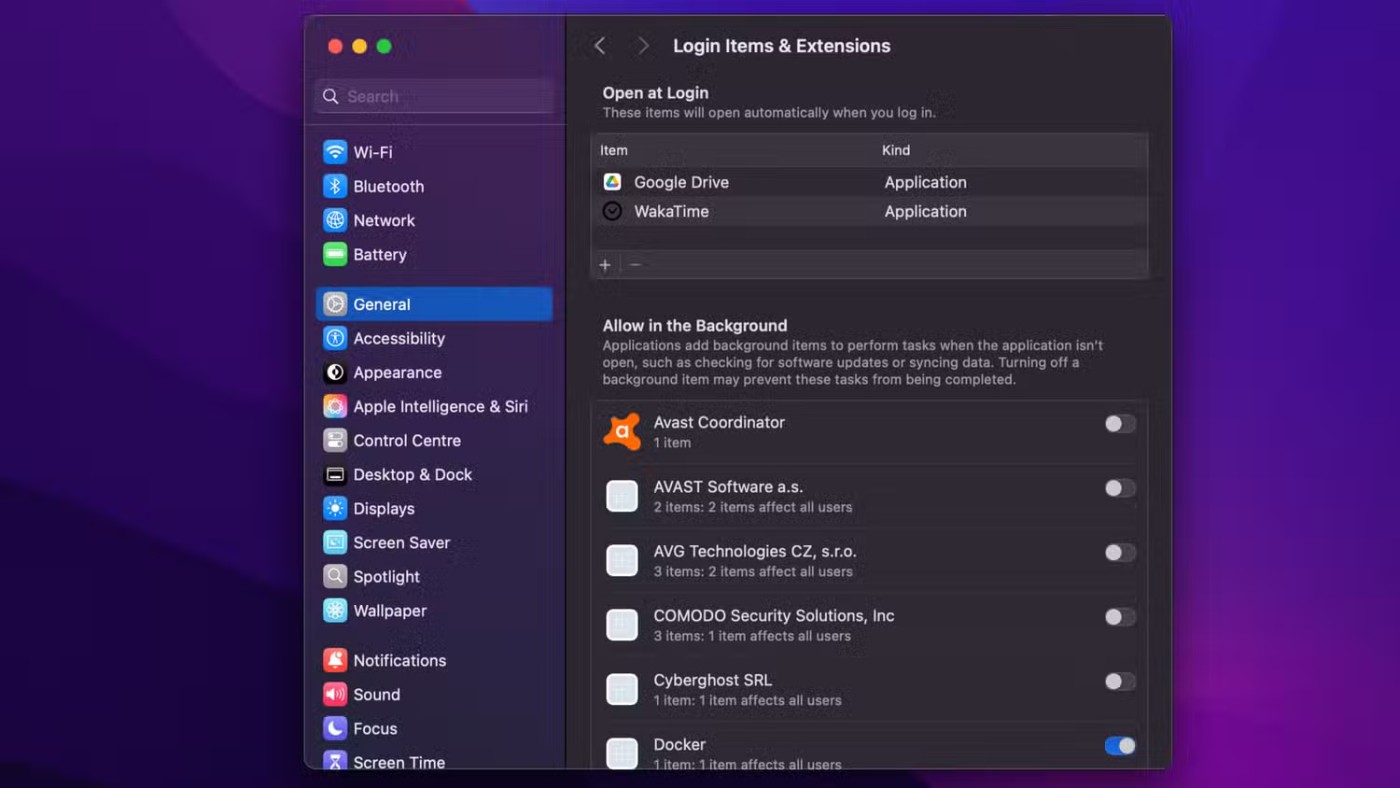Toggle COMODO Security Solutions background switch

1119,617
